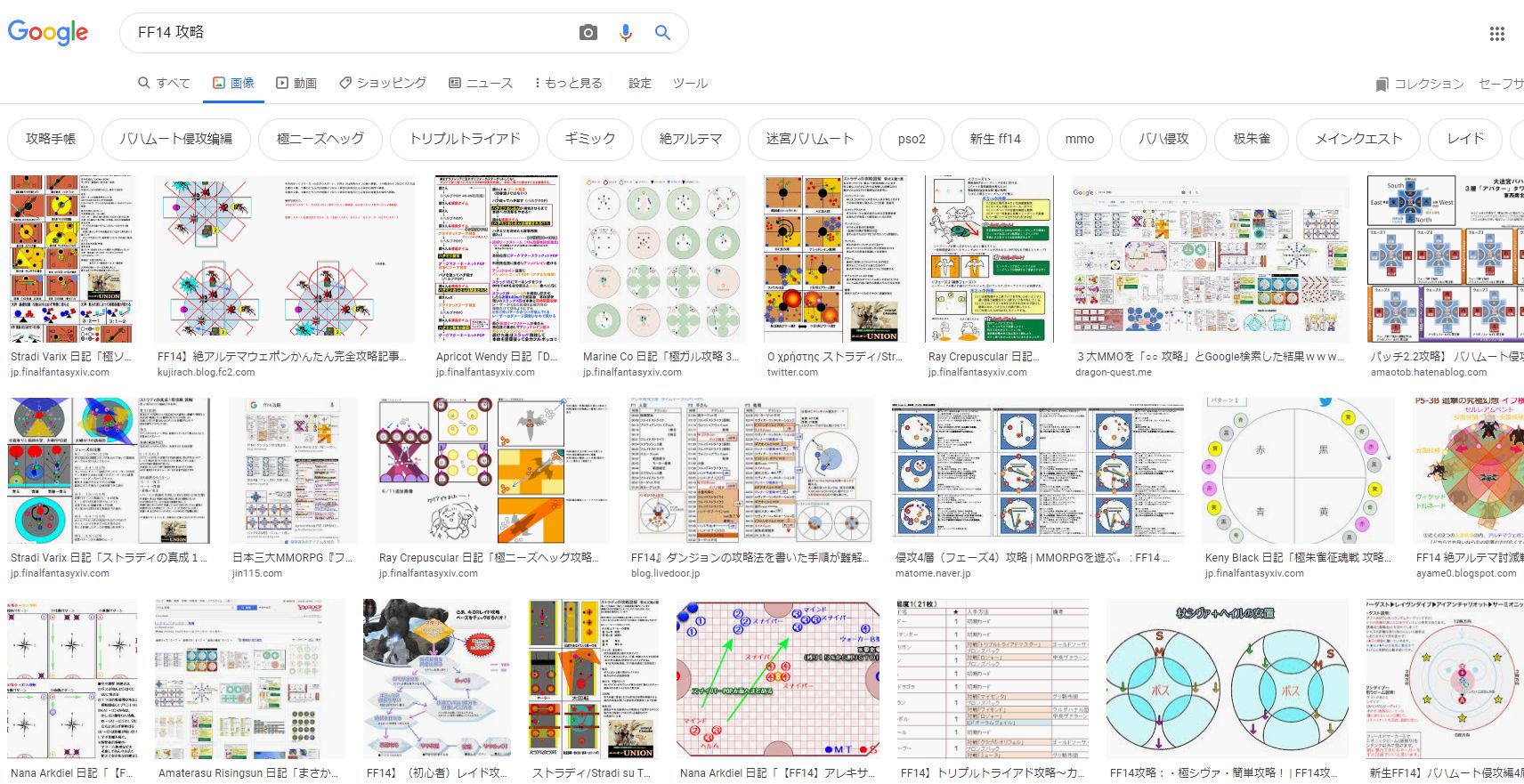Screen dimensions: 1524x784
Task: Expand the もっと見る menu
Action: [x=568, y=83]
